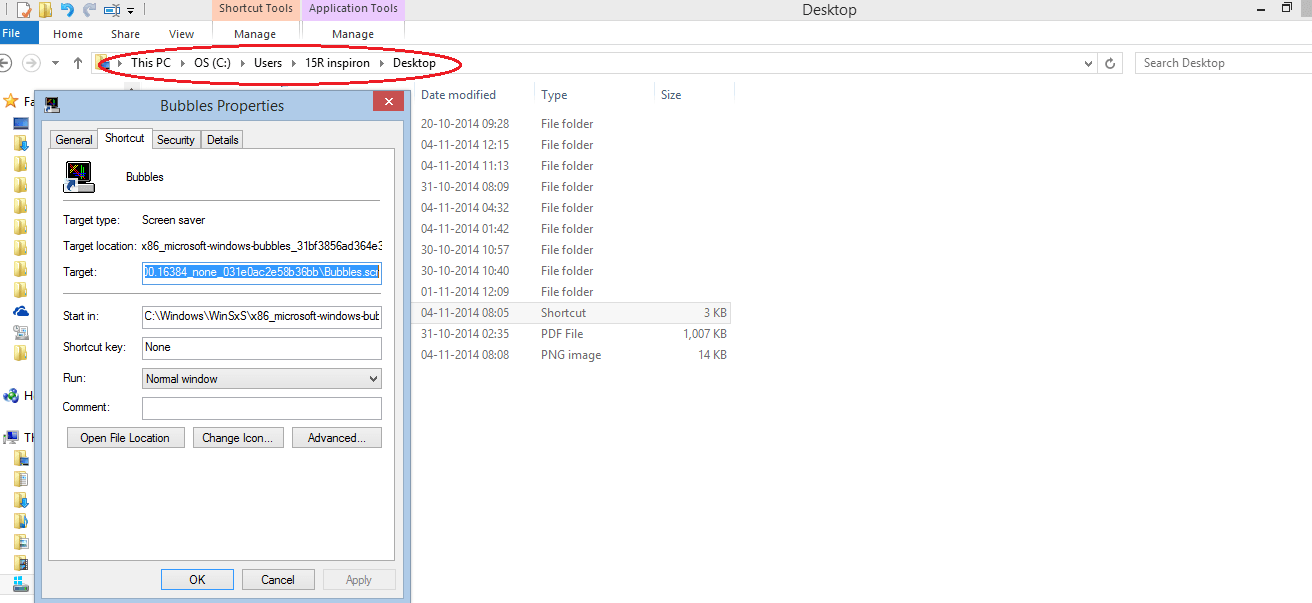Click Users in the address breadcrumb

pos(268,63)
